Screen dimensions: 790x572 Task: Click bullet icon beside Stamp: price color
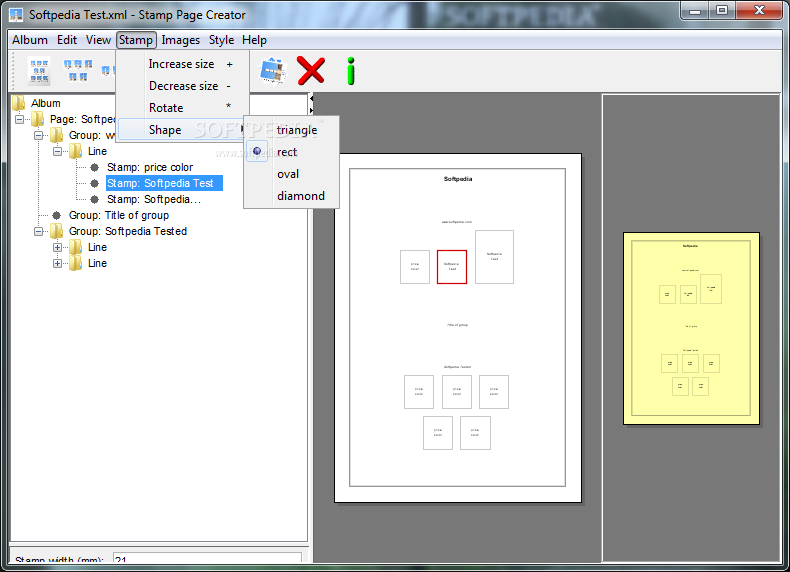[94, 167]
